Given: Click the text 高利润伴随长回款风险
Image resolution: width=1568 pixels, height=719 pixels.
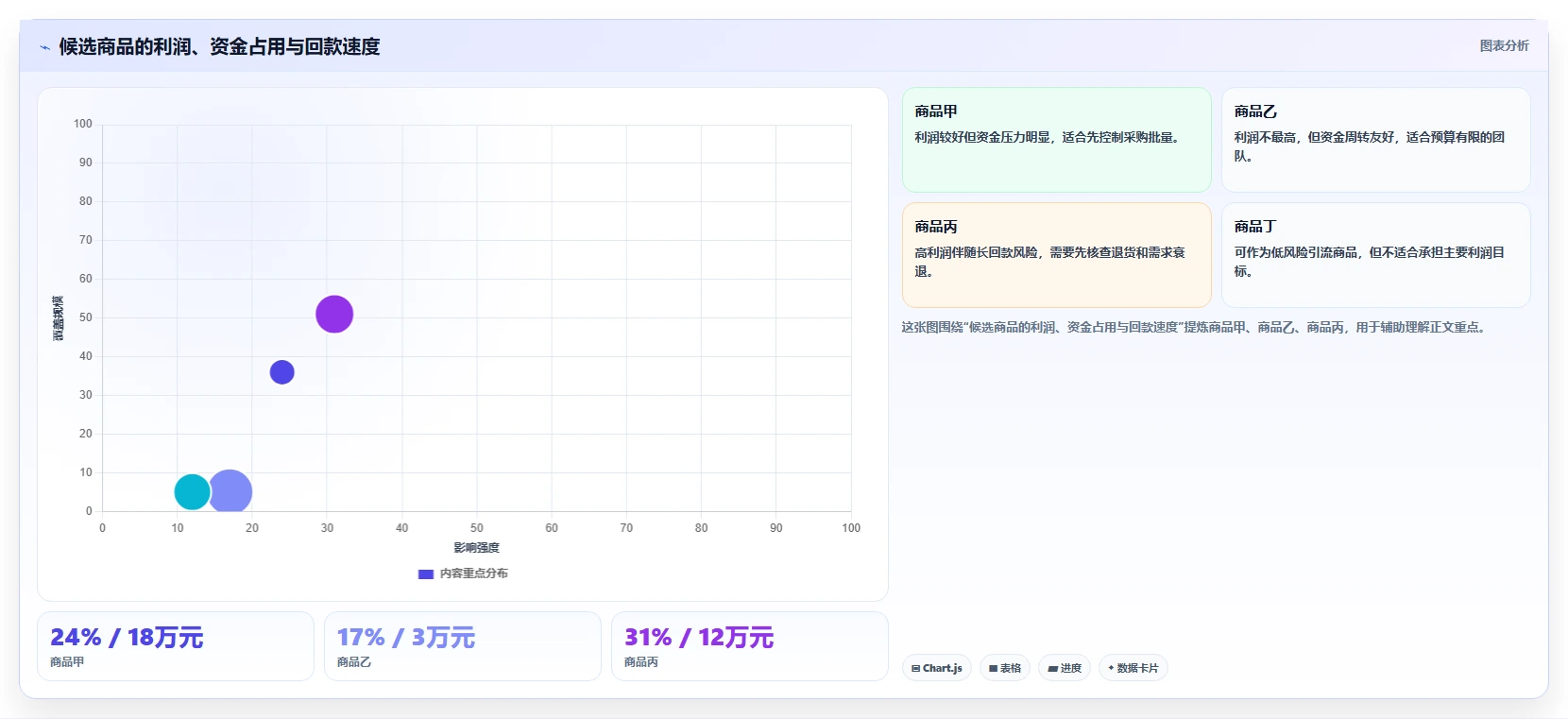Looking at the screenshot, I should click(x=976, y=252).
